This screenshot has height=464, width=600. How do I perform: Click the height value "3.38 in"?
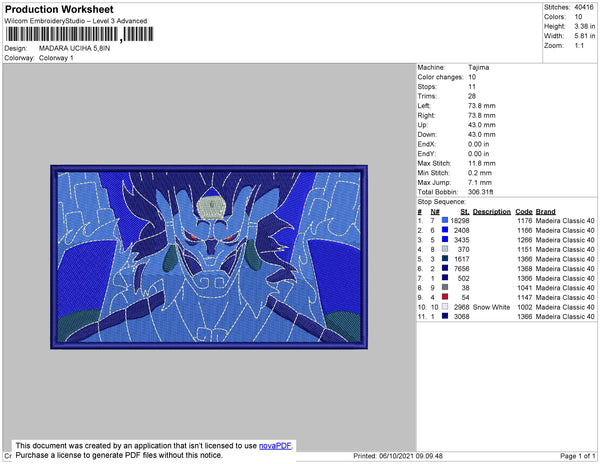coord(584,26)
